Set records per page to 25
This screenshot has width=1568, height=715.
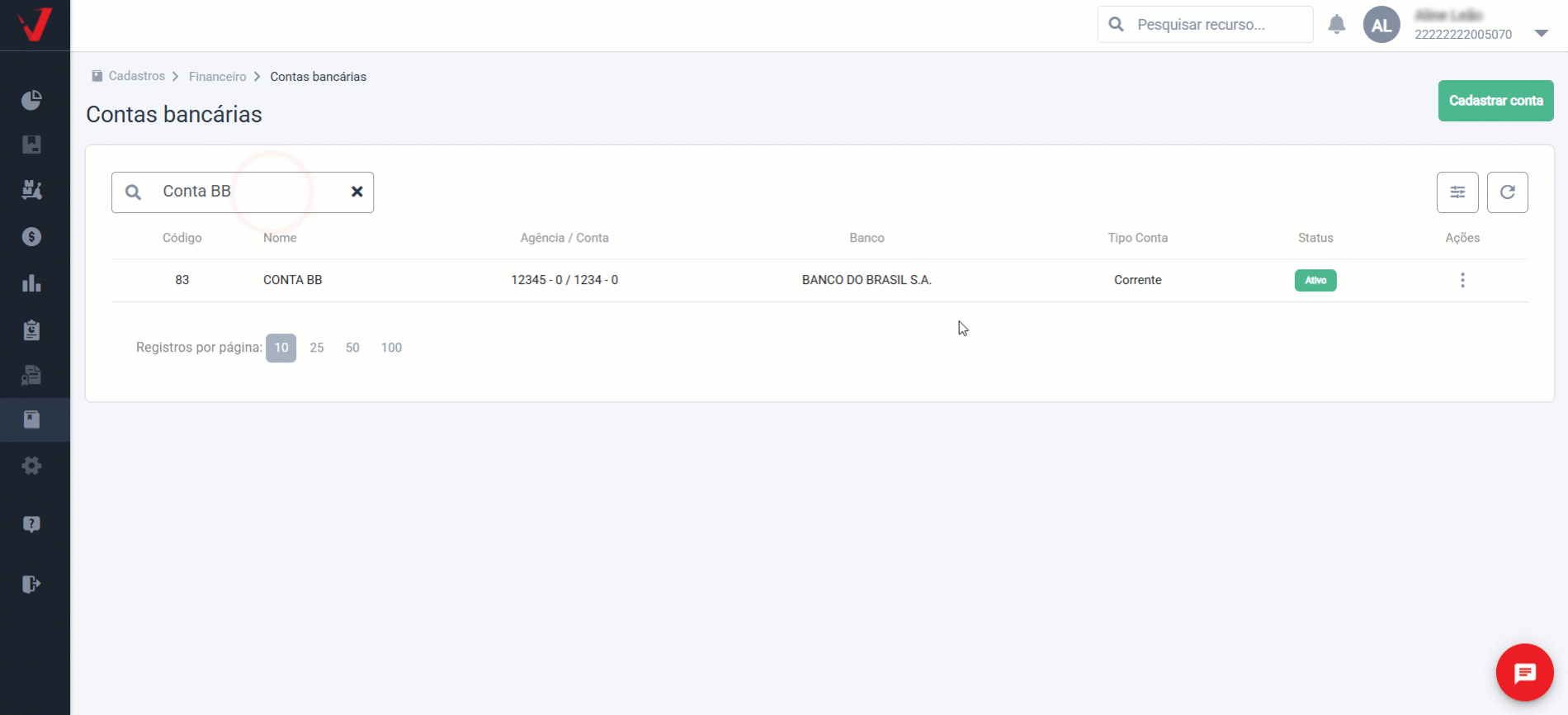(x=317, y=348)
